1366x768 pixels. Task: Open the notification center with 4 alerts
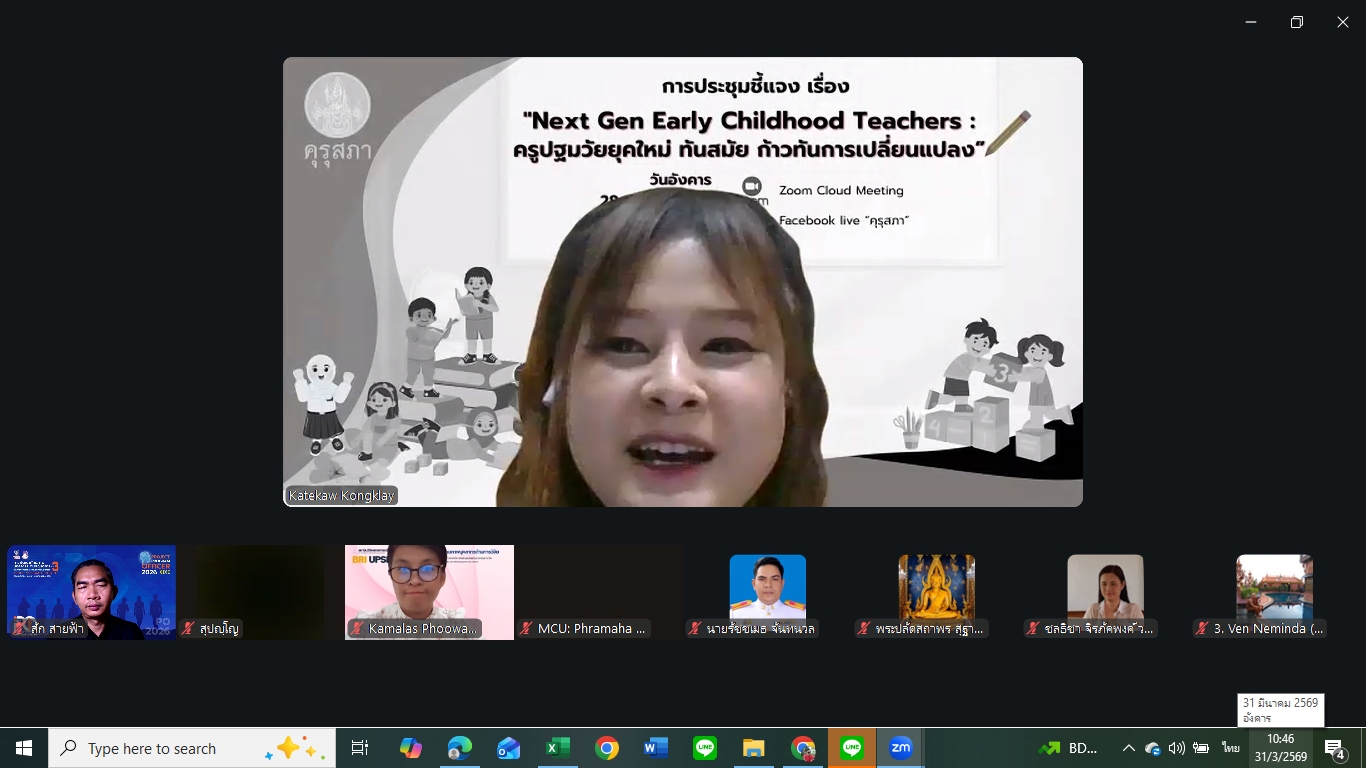[1335, 749]
